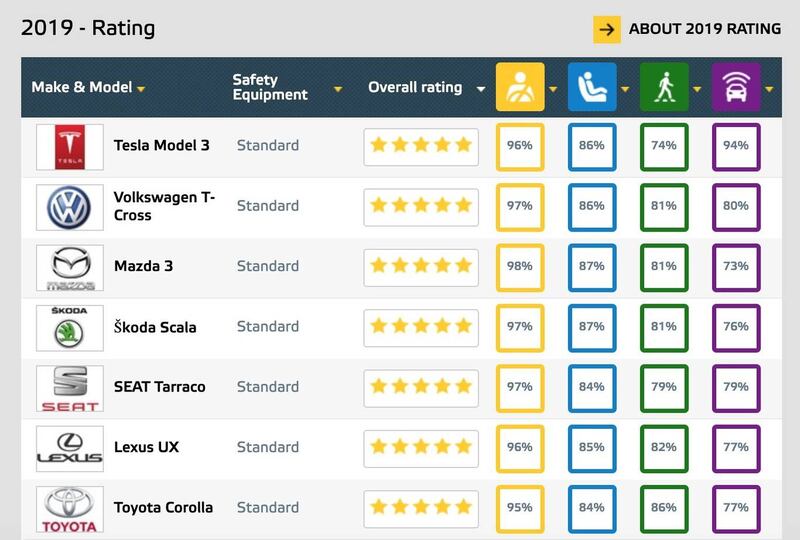Click the Škoda Scala 97% adult occupant score
Screen dimensions: 800x540
coord(520,327)
